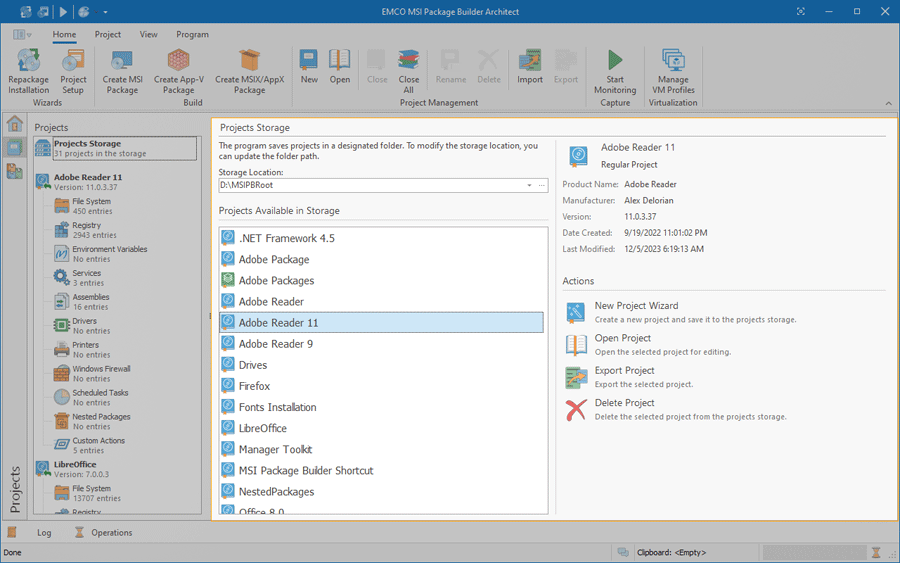This screenshot has height=563, width=900.
Task: Click Close All projects
Action: click(x=408, y=71)
